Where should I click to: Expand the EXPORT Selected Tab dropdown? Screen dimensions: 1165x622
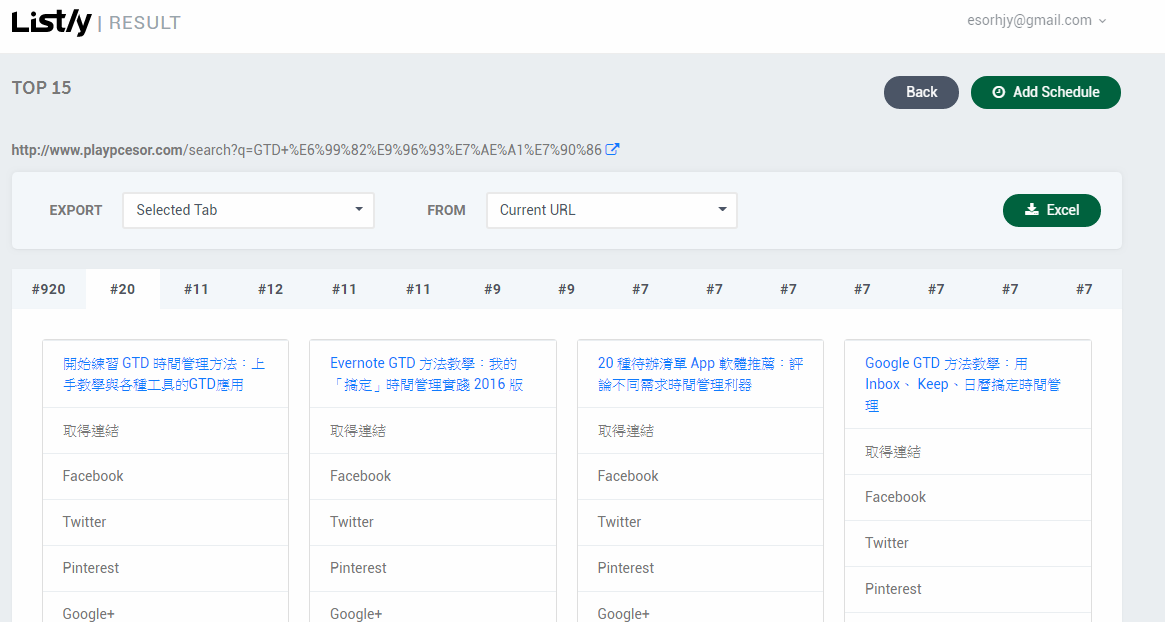click(x=248, y=210)
